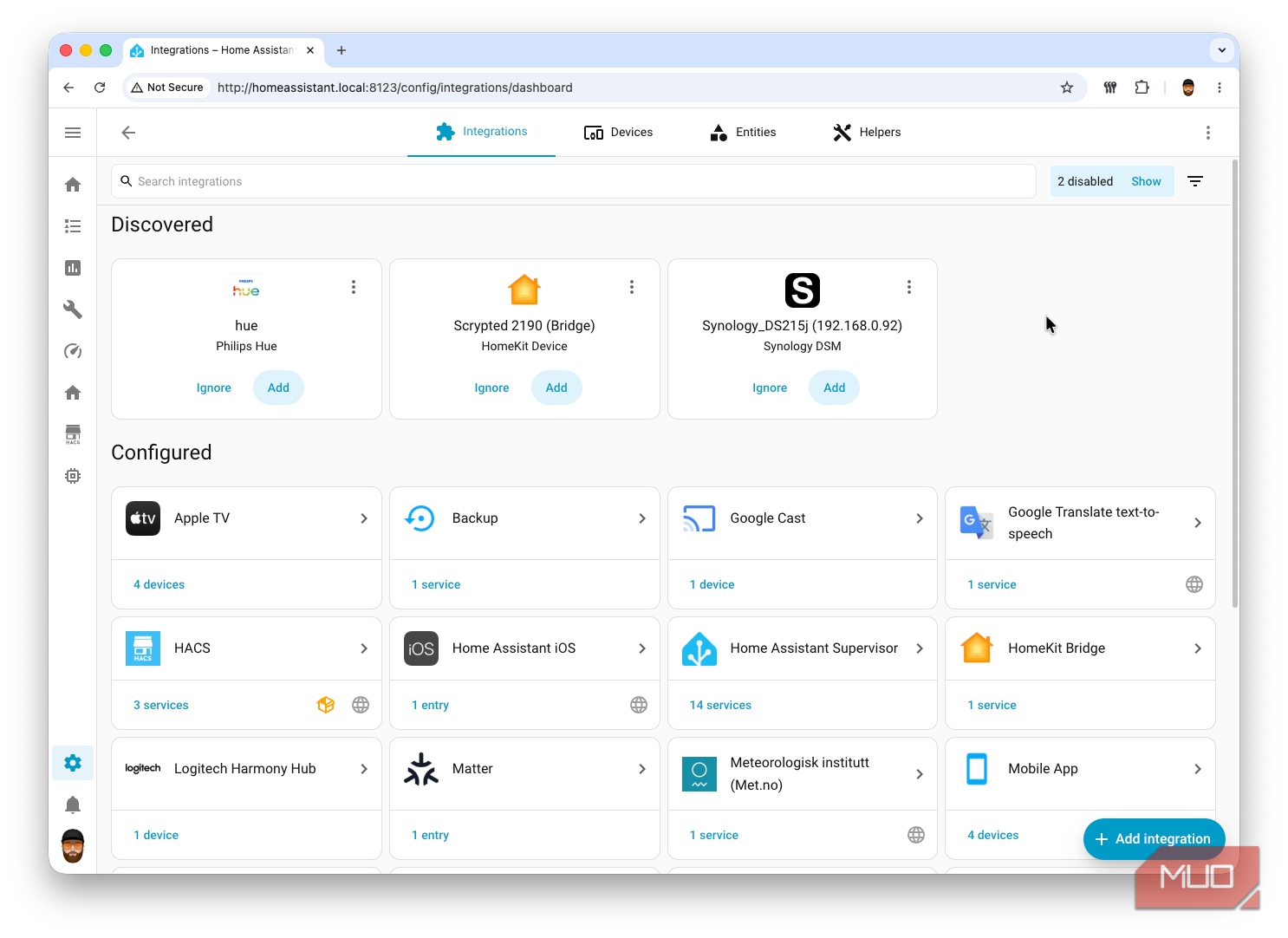
Task: Click globe icon on Home Assistant iOS card
Action: click(639, 705)
